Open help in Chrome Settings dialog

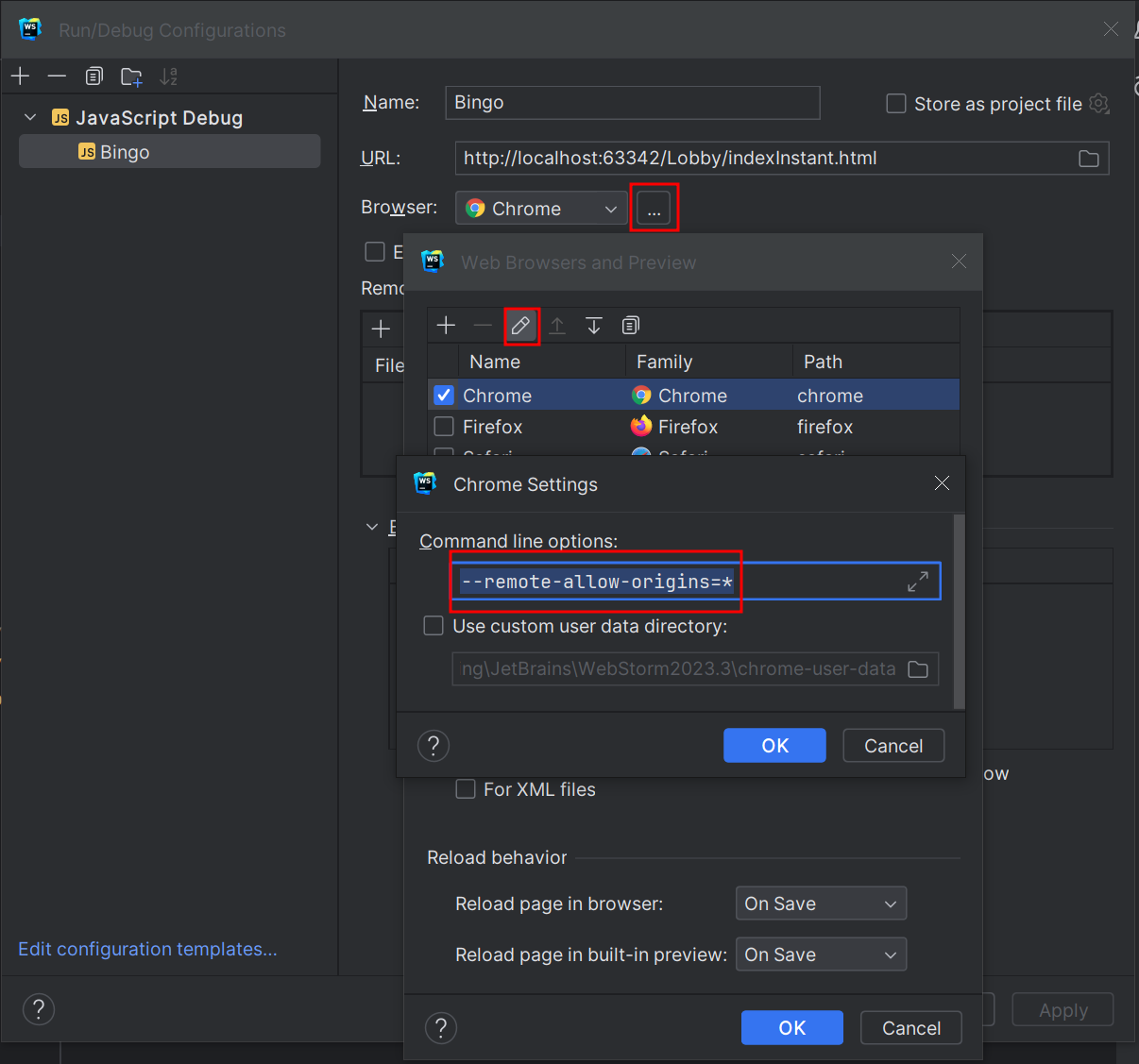tap(433, 746)
